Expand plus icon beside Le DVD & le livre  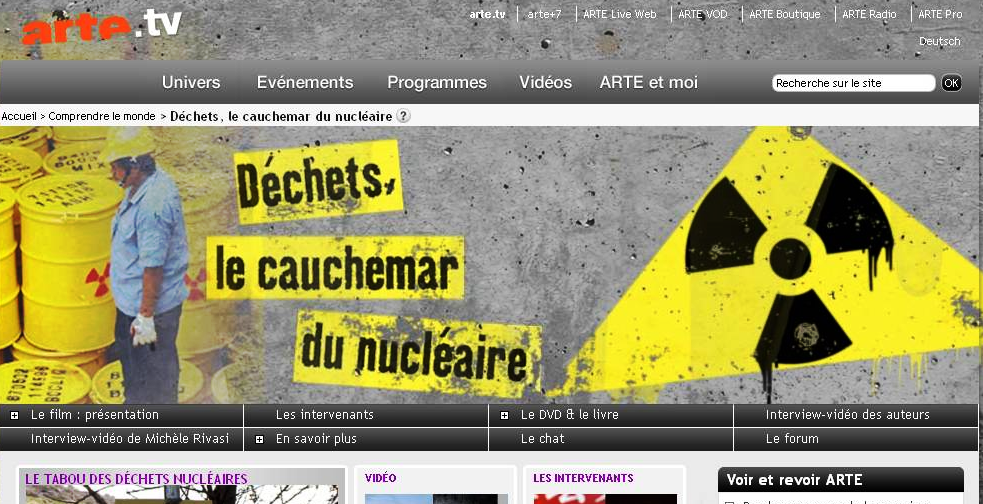[x=504, y=416]
